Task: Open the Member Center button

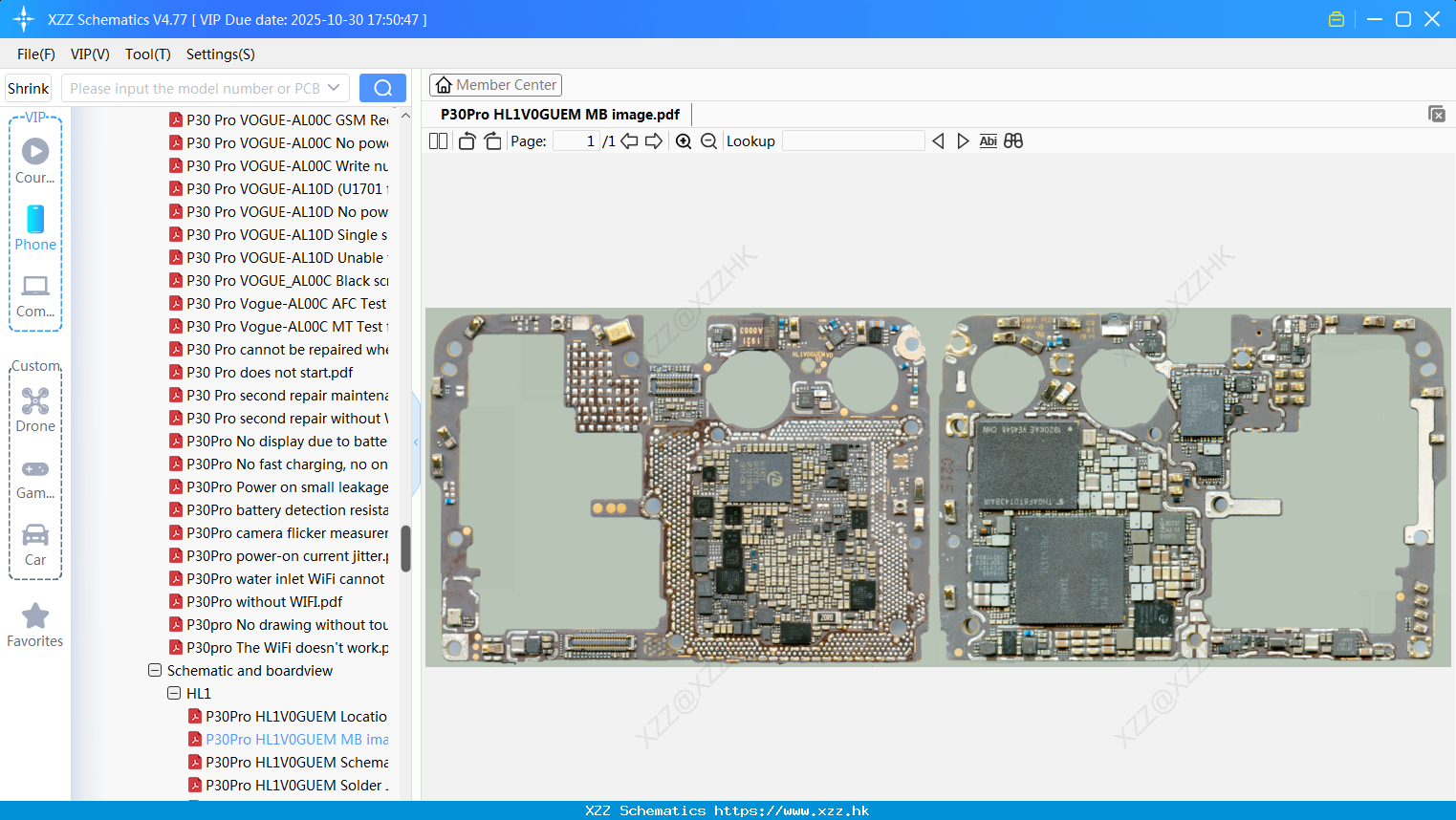Action: (495, 85)
